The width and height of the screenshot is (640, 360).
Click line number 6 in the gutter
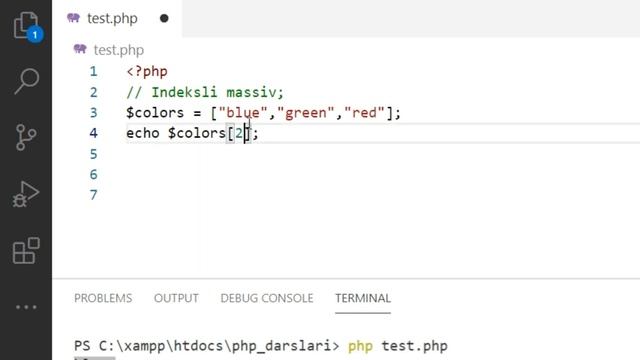click(x=94, y=175)
